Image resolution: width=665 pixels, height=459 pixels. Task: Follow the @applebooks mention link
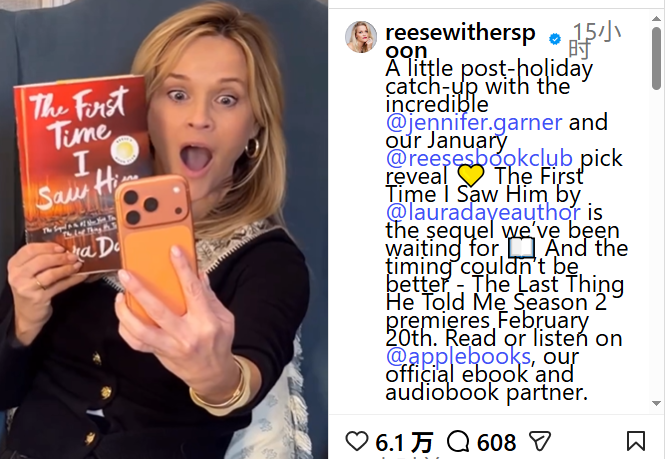[x=458, y=356]
